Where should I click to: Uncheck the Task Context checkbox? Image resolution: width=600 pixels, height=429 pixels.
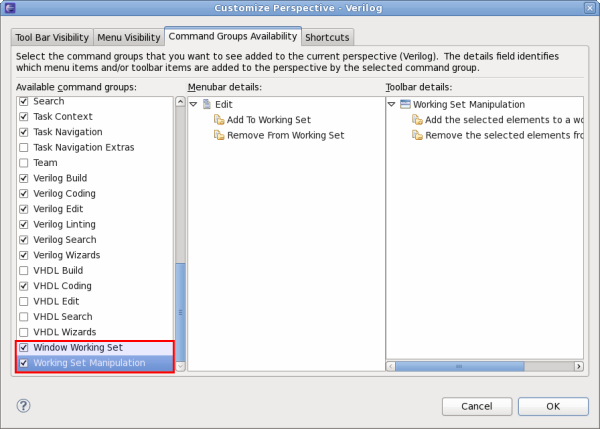(24, 117)
